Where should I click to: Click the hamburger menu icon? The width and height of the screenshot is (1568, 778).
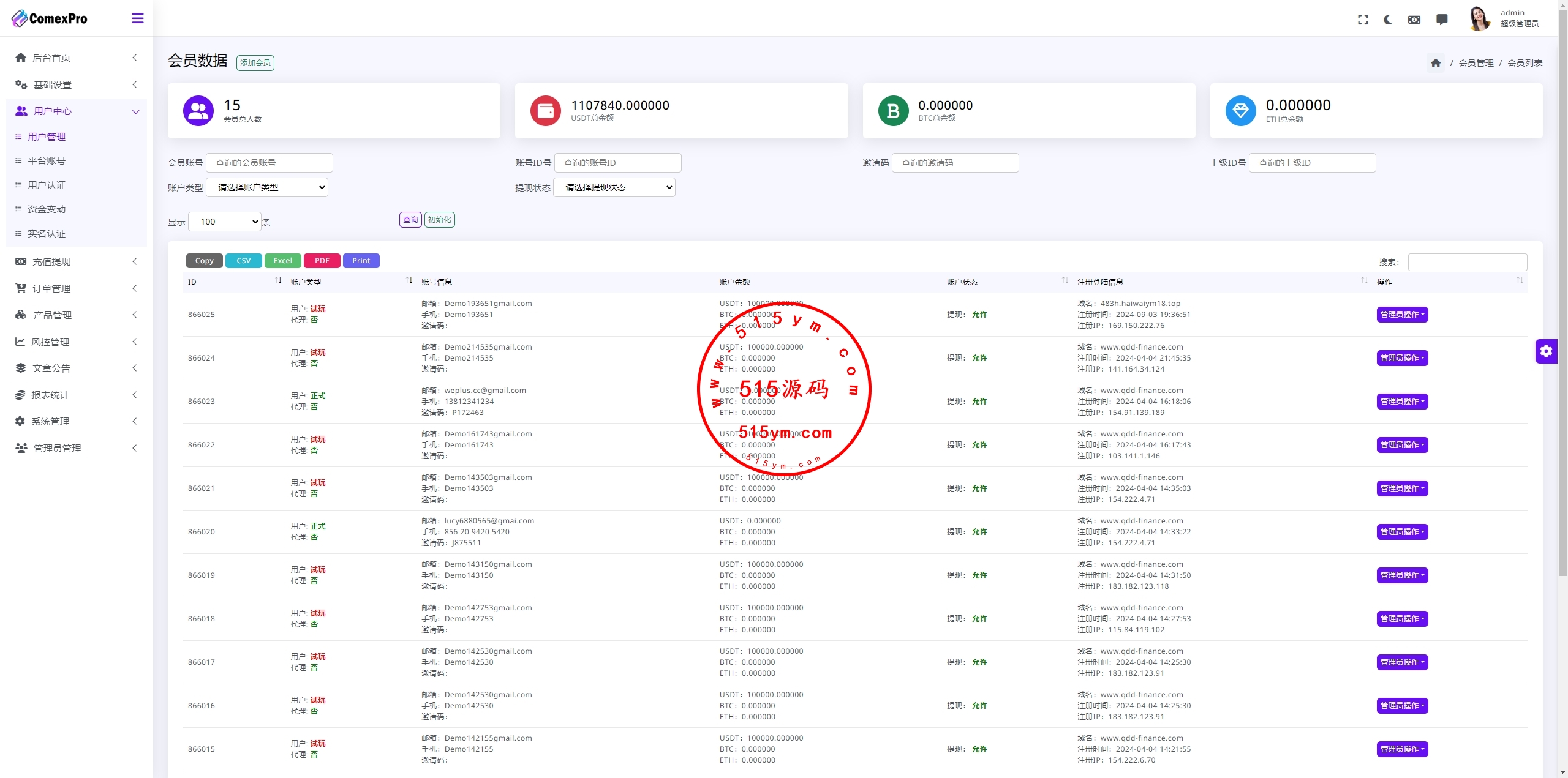pyautogui.click(x=138, y=18)
